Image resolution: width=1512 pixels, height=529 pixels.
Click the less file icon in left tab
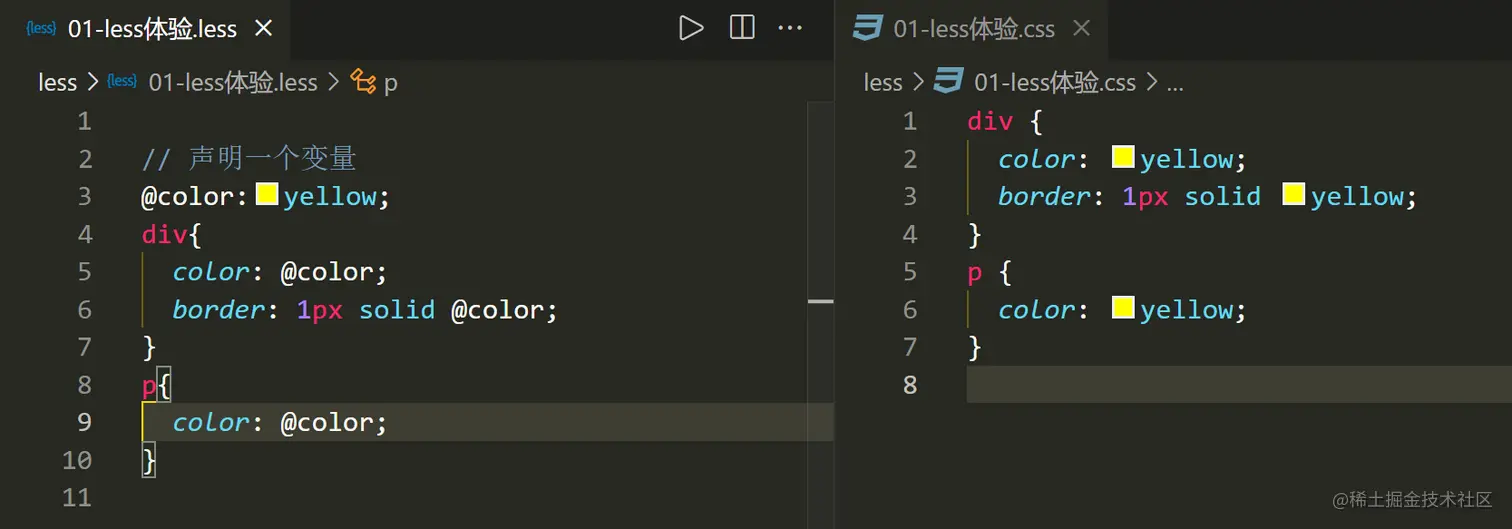pos(41,28)
